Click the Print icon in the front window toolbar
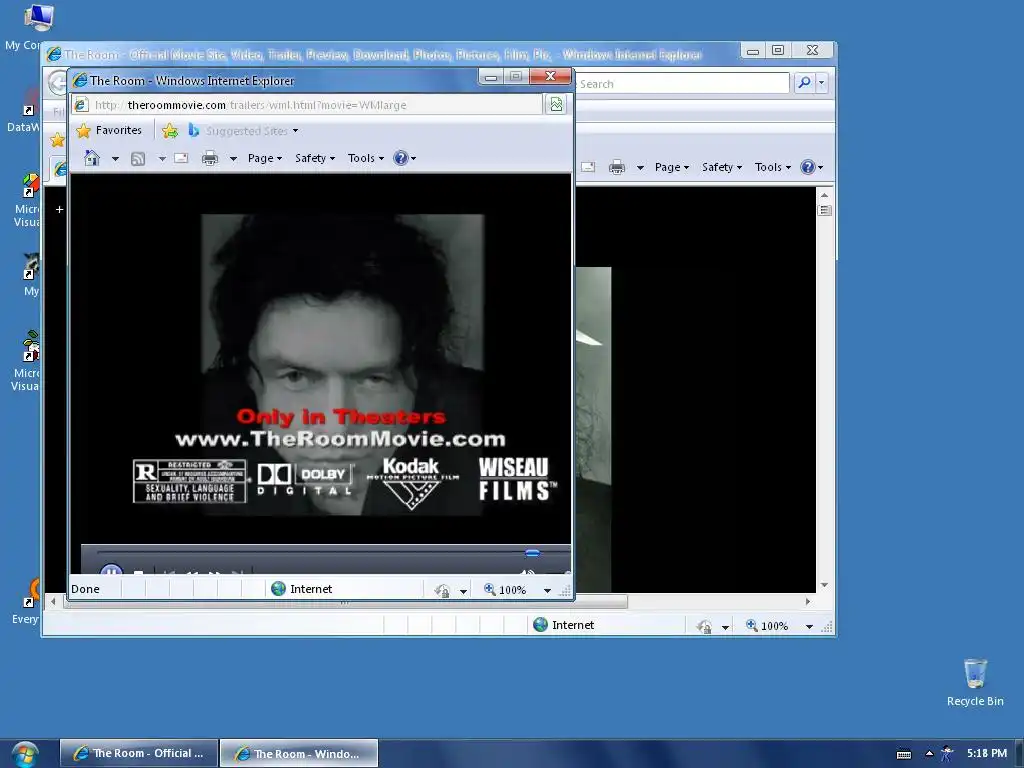 tap(210, 158)
